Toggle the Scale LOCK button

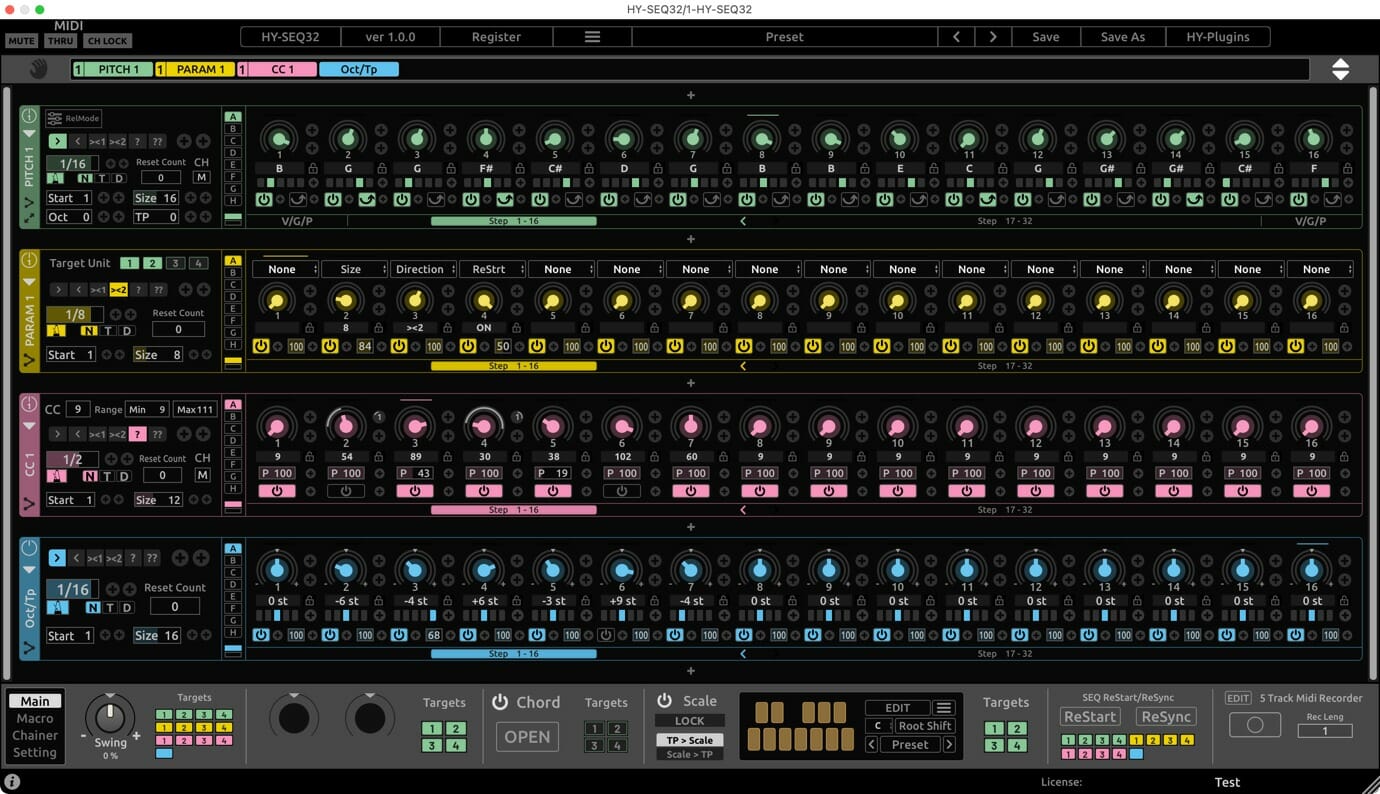coord(689,720)
